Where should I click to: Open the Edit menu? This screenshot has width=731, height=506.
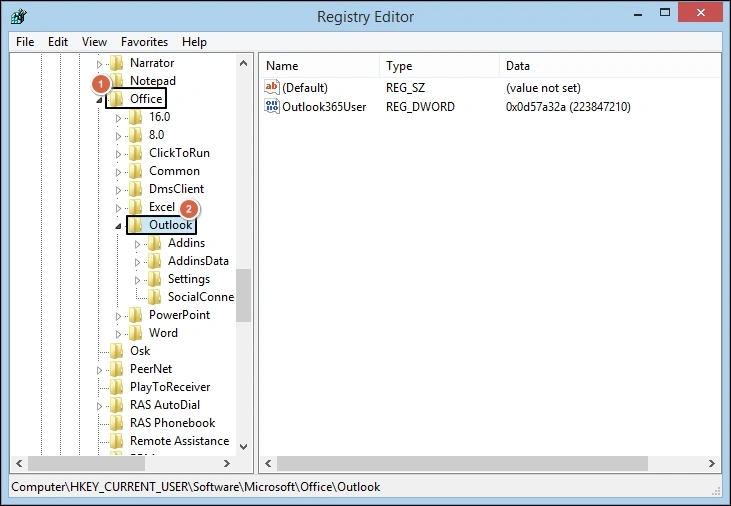(x=58, y=42)
